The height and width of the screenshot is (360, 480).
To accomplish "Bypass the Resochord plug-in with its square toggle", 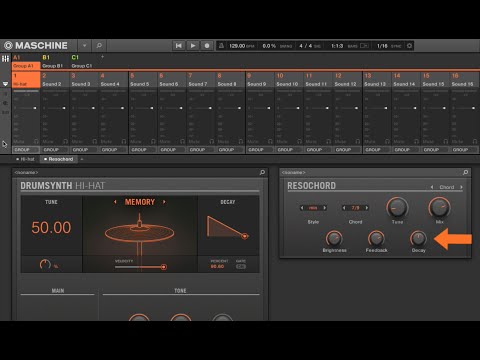I will [45, 159].
